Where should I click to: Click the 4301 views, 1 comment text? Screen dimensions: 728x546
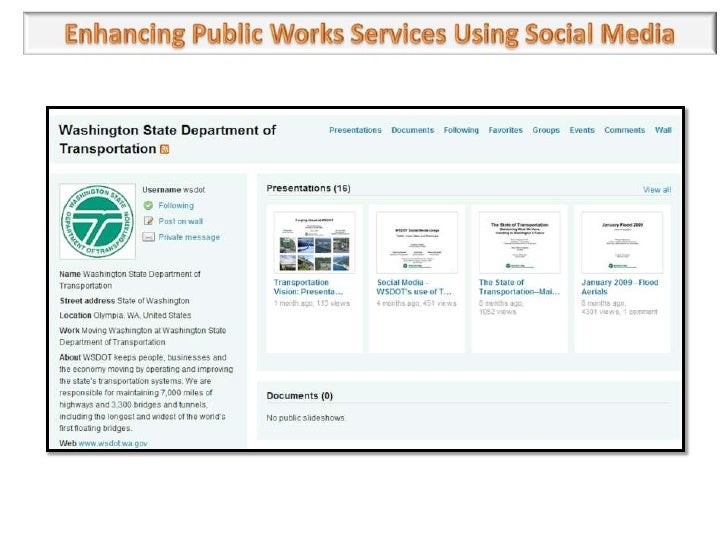(x=619, y=312)
